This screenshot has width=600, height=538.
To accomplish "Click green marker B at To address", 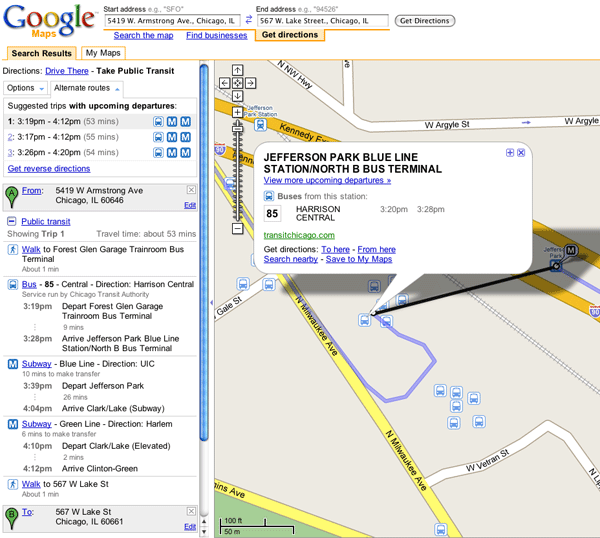I will pos(11,518).
